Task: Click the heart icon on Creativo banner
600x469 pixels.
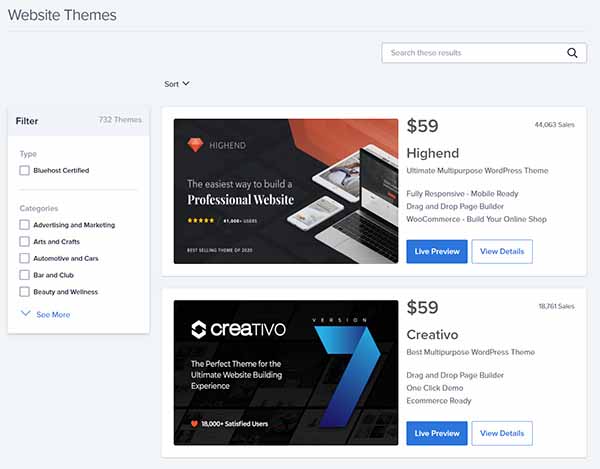Action: coord(194,423)
